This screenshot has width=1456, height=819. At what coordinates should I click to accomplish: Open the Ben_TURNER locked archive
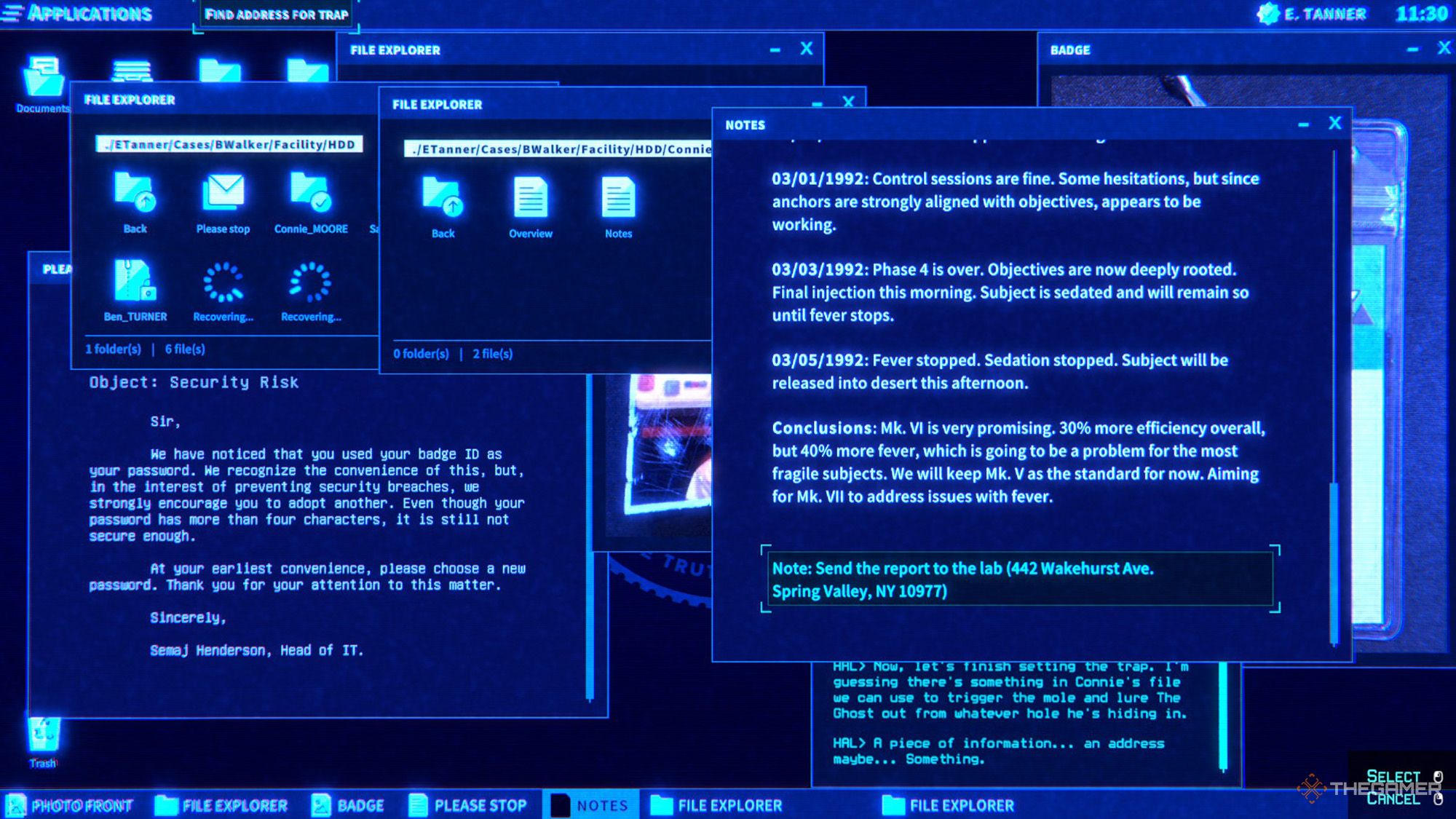coord(135,290)
